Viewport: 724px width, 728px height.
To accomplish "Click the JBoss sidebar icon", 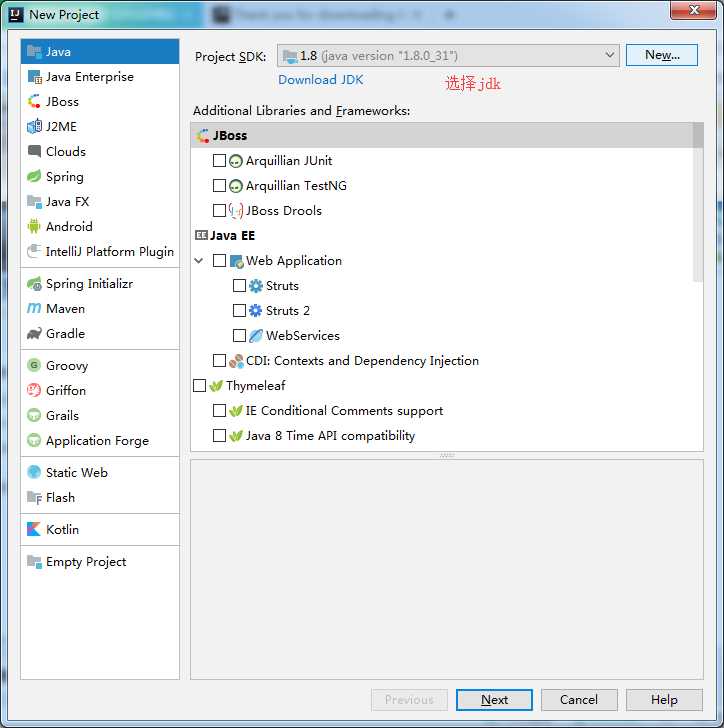I will click(x=34, y=102).
